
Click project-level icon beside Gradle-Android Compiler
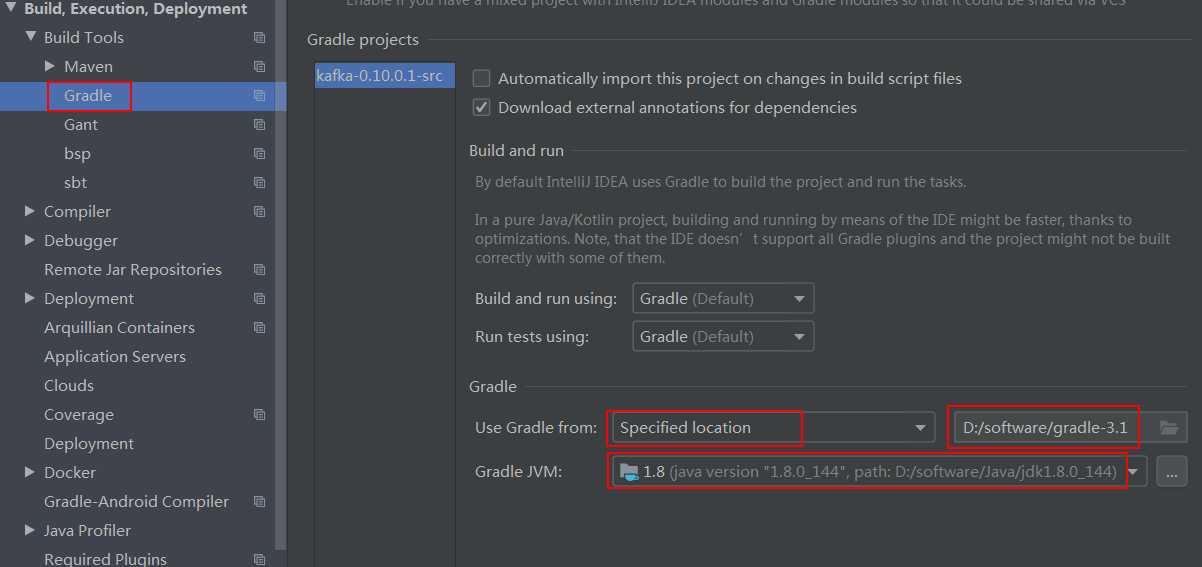(x=259, y=502)
